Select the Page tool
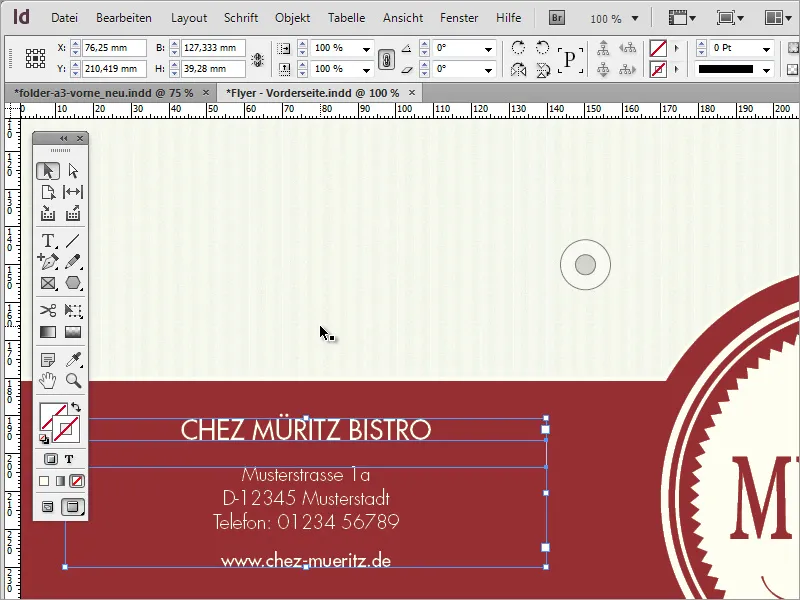 (x=48, y=192)
